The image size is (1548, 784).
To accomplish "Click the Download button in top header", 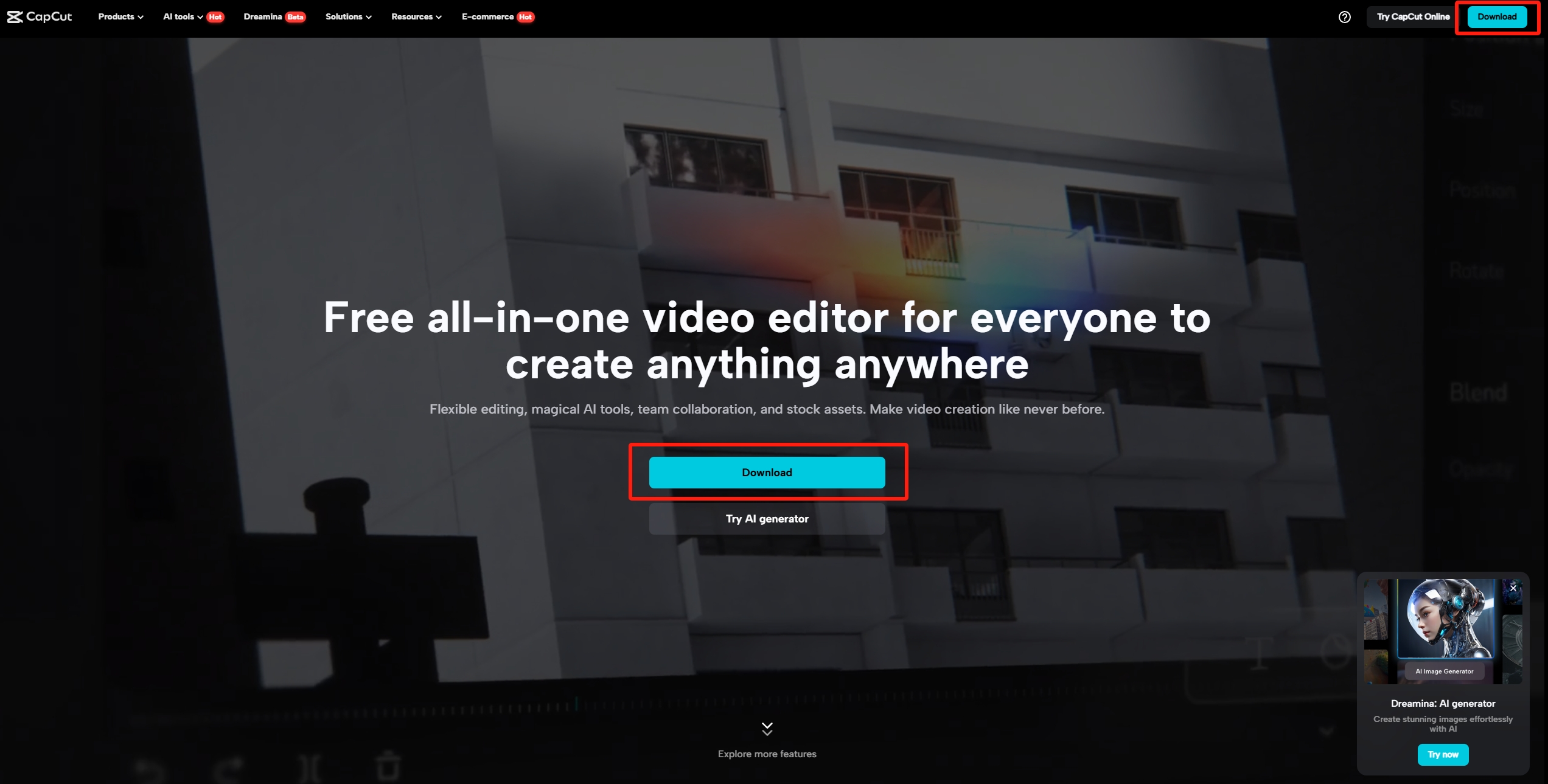I will [x=1496, y=17].
